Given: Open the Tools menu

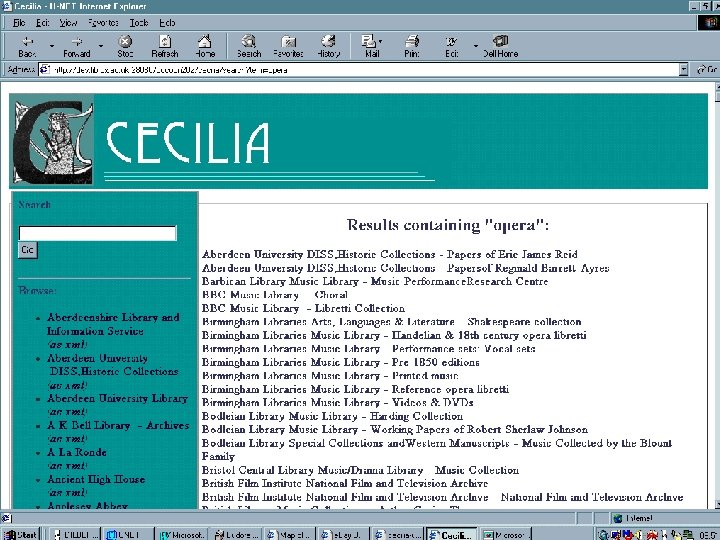Looking at the screenshot, I should click(139, 22).
